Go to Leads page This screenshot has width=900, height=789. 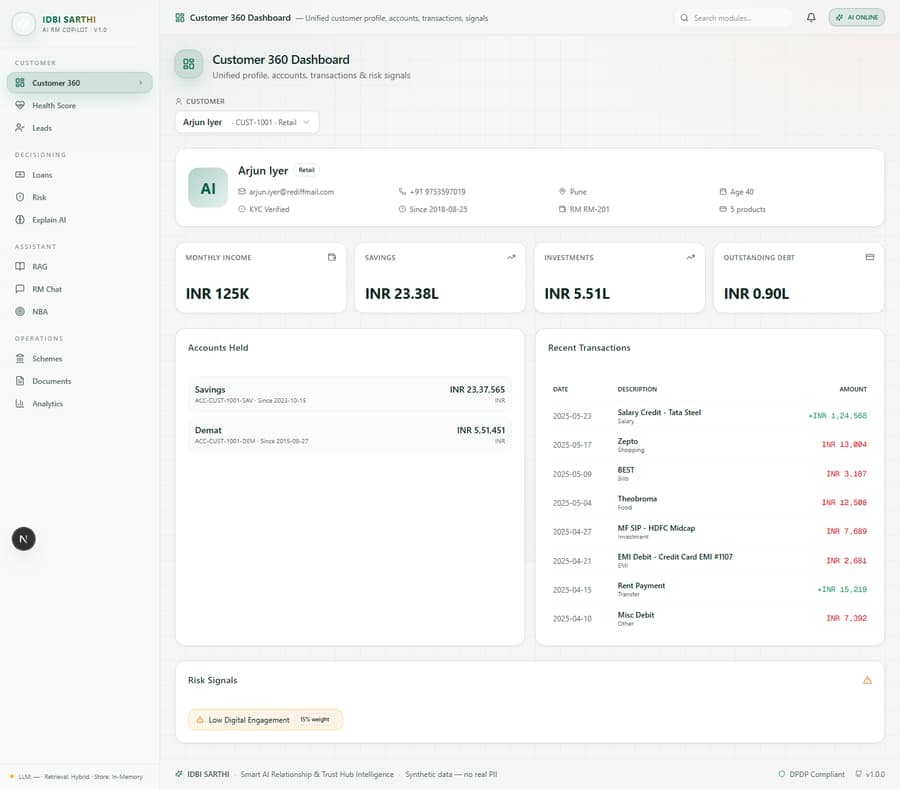tap(80, 128)
